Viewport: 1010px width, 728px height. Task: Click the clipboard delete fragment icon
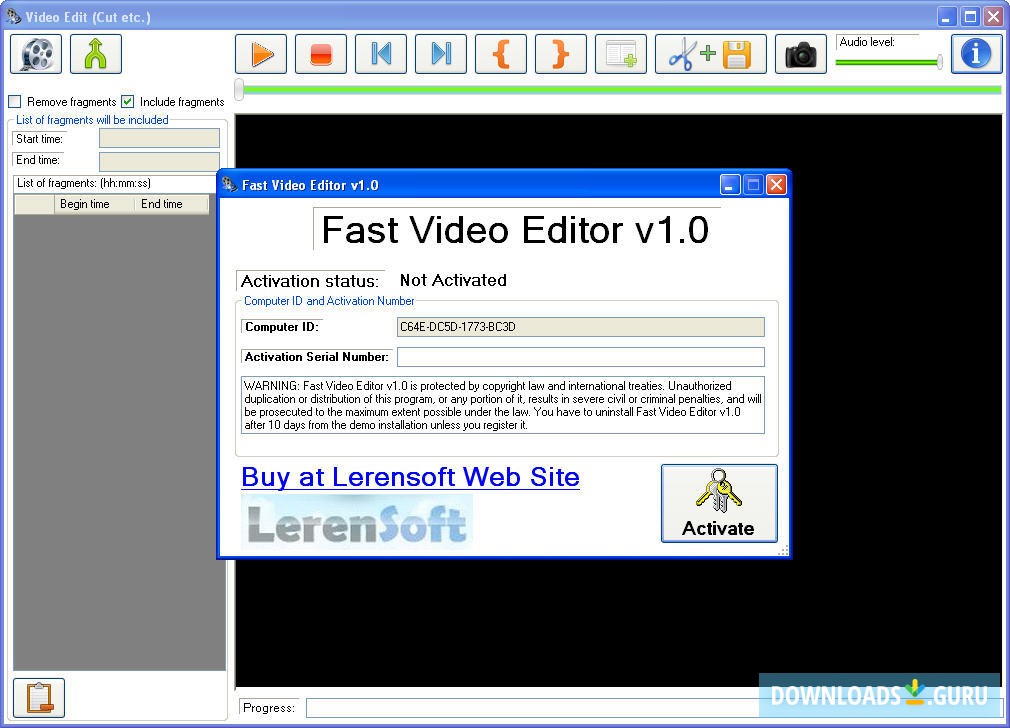(39, 698)
